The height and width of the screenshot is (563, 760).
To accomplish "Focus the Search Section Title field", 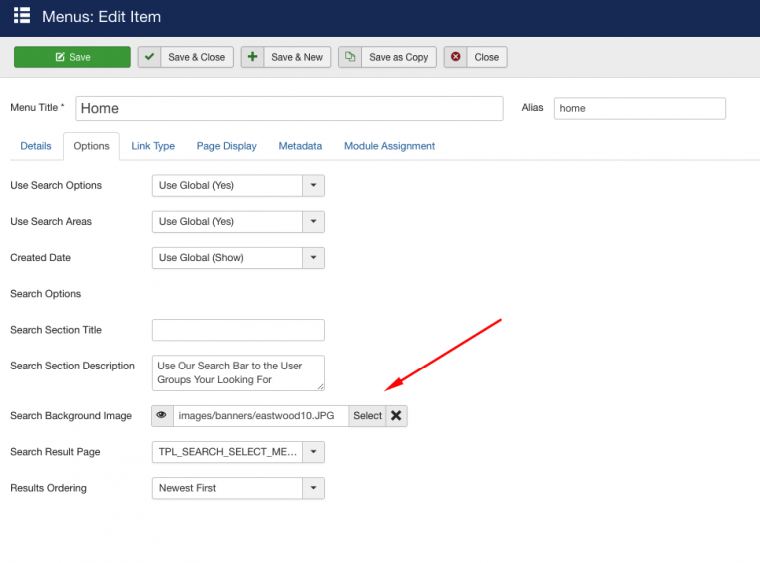I will (238, 330).
